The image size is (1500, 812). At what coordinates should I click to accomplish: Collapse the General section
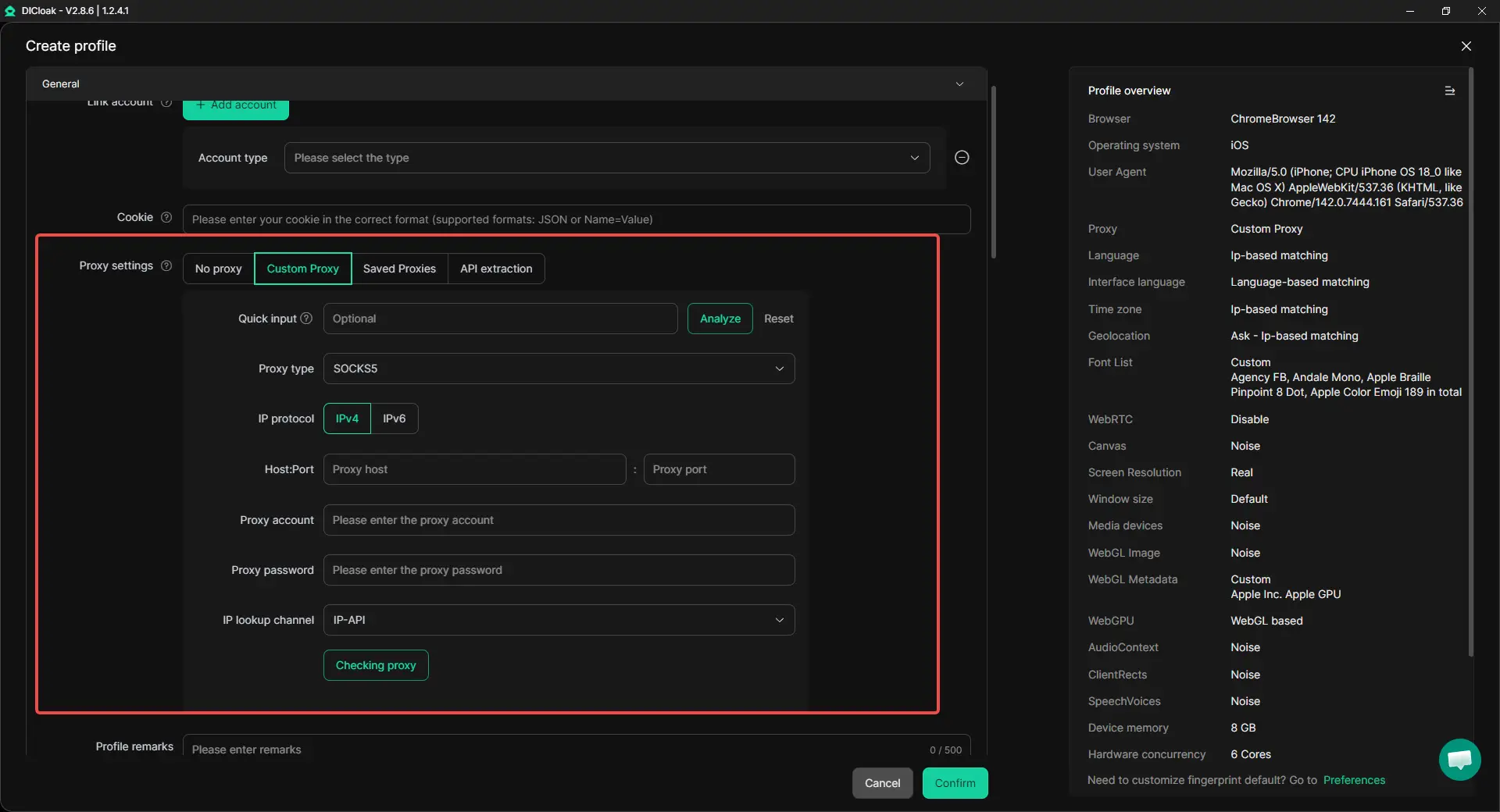959,84
